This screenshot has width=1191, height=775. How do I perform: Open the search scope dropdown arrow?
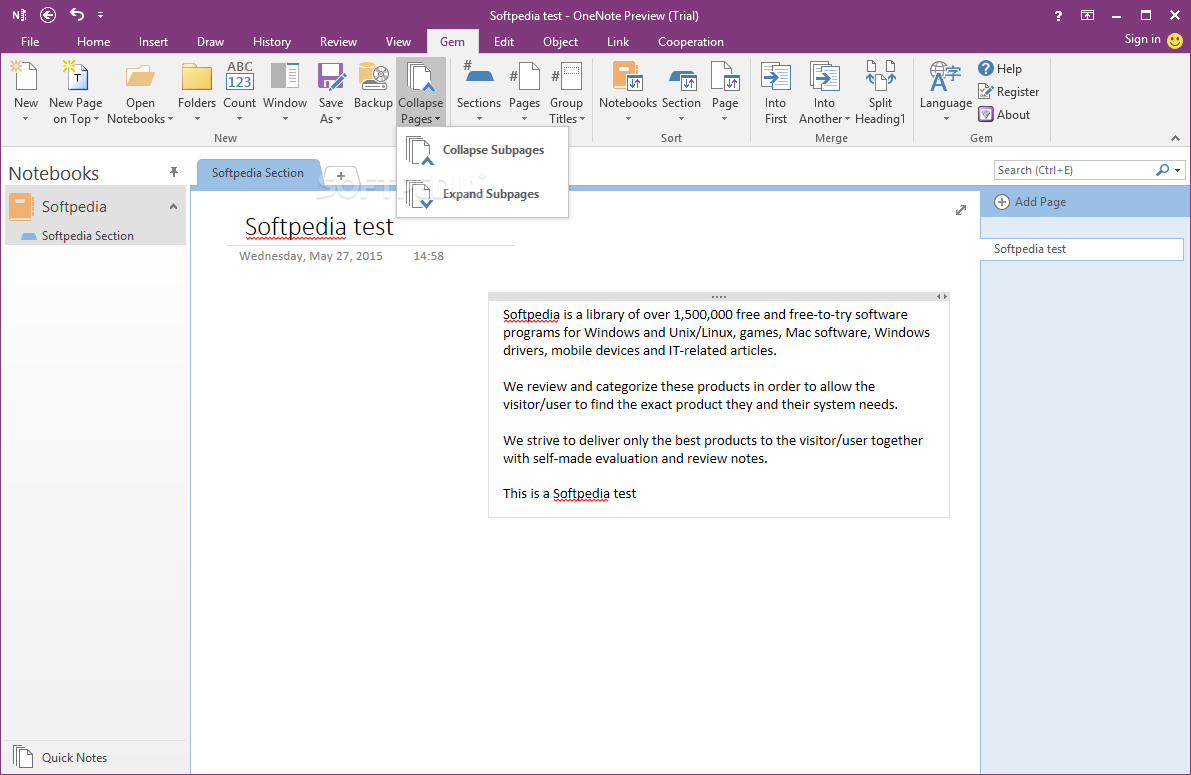coord(1178,170)
